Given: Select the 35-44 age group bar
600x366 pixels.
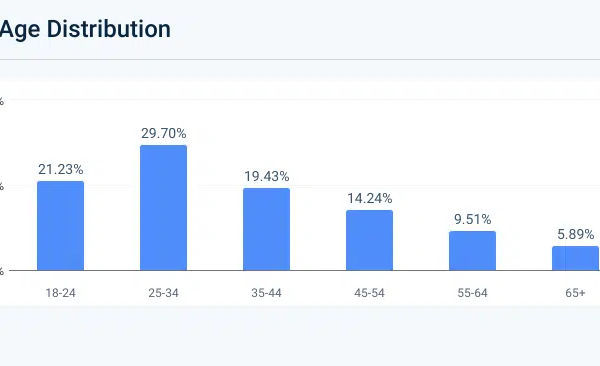Looking at the screenshot, I should [266, 229].
